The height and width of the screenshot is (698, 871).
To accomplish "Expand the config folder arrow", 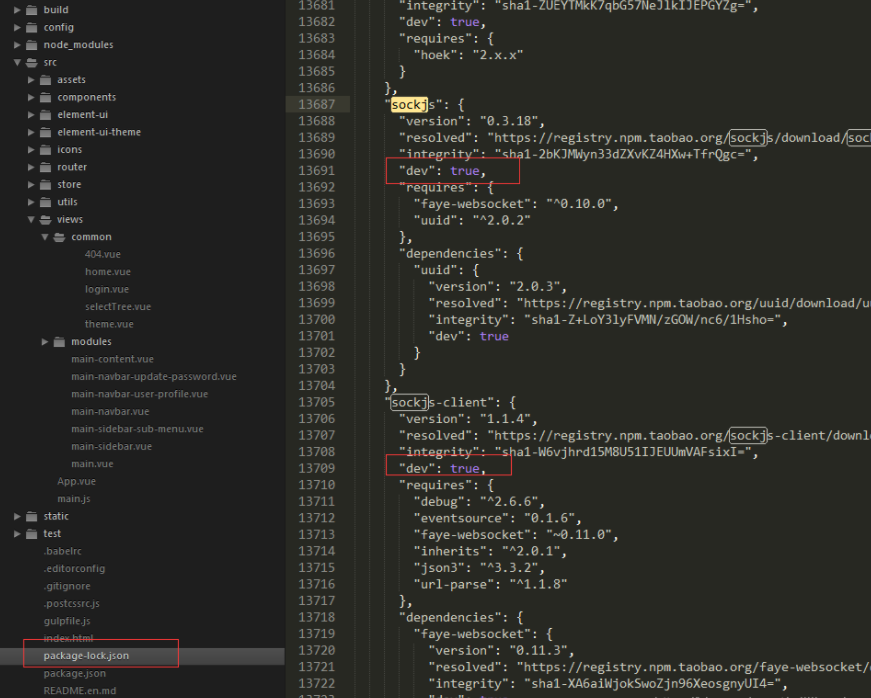I will tap(17, 27).
